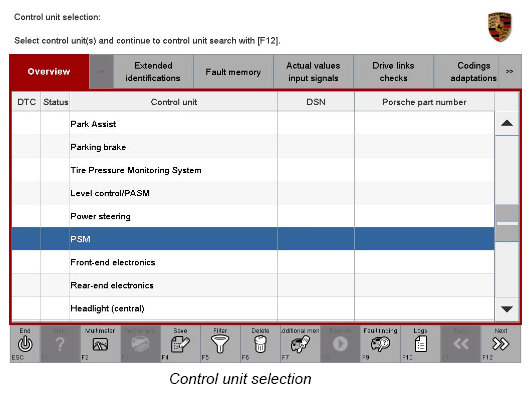Open the Multimeter tool

pyautogui.click(x=100, y=344)
